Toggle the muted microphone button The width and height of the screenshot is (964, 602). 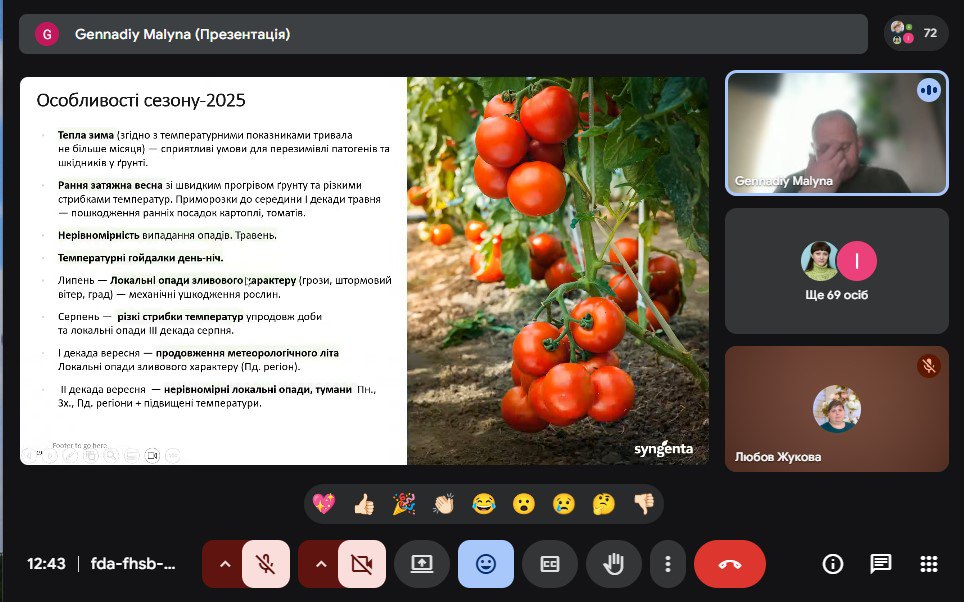pyautogui.click(x=265, y=564)
